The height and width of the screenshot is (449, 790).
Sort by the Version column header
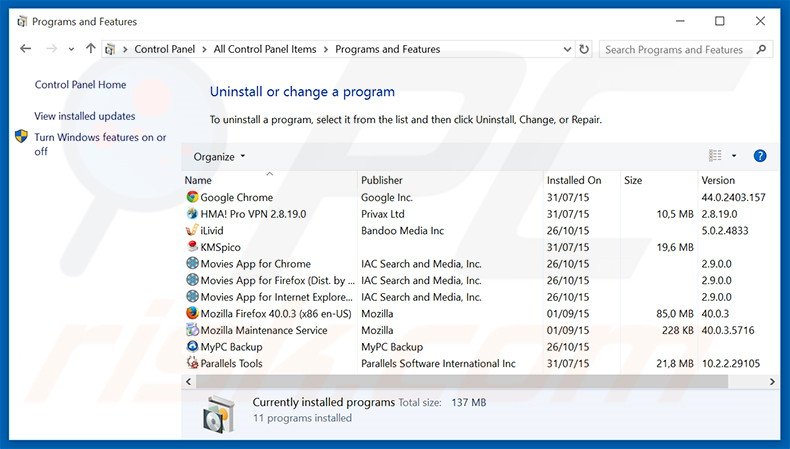pyautogui.click(x=718, y=180)
